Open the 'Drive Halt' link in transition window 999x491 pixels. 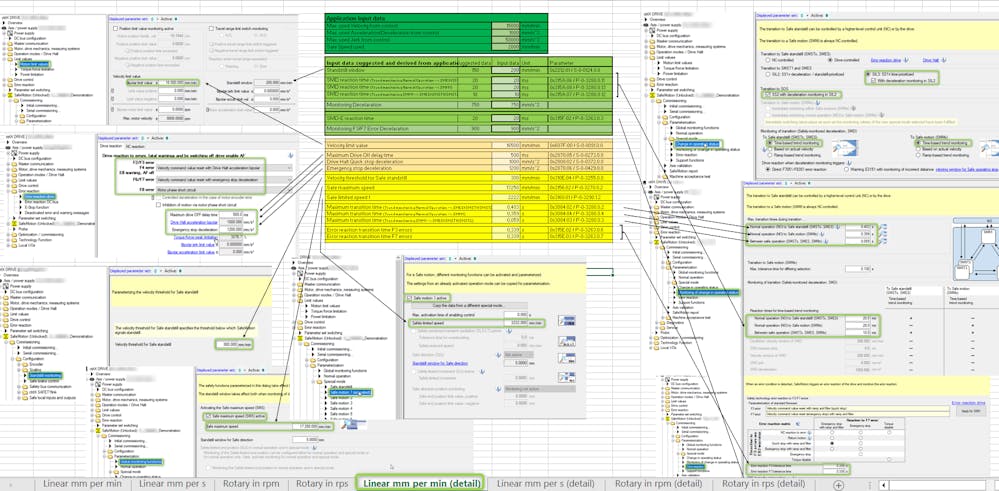[x=931, y=60]
